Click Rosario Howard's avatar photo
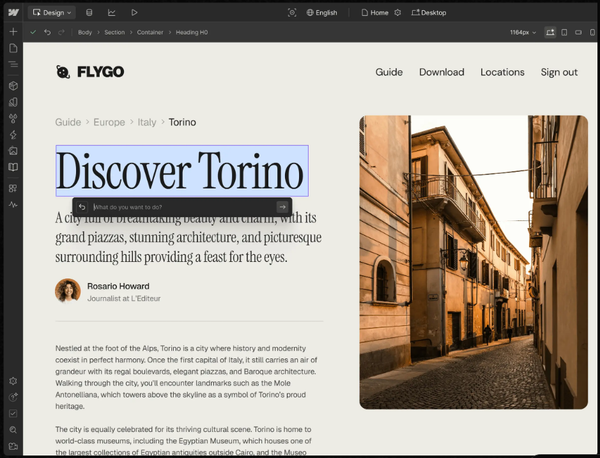 68,291
